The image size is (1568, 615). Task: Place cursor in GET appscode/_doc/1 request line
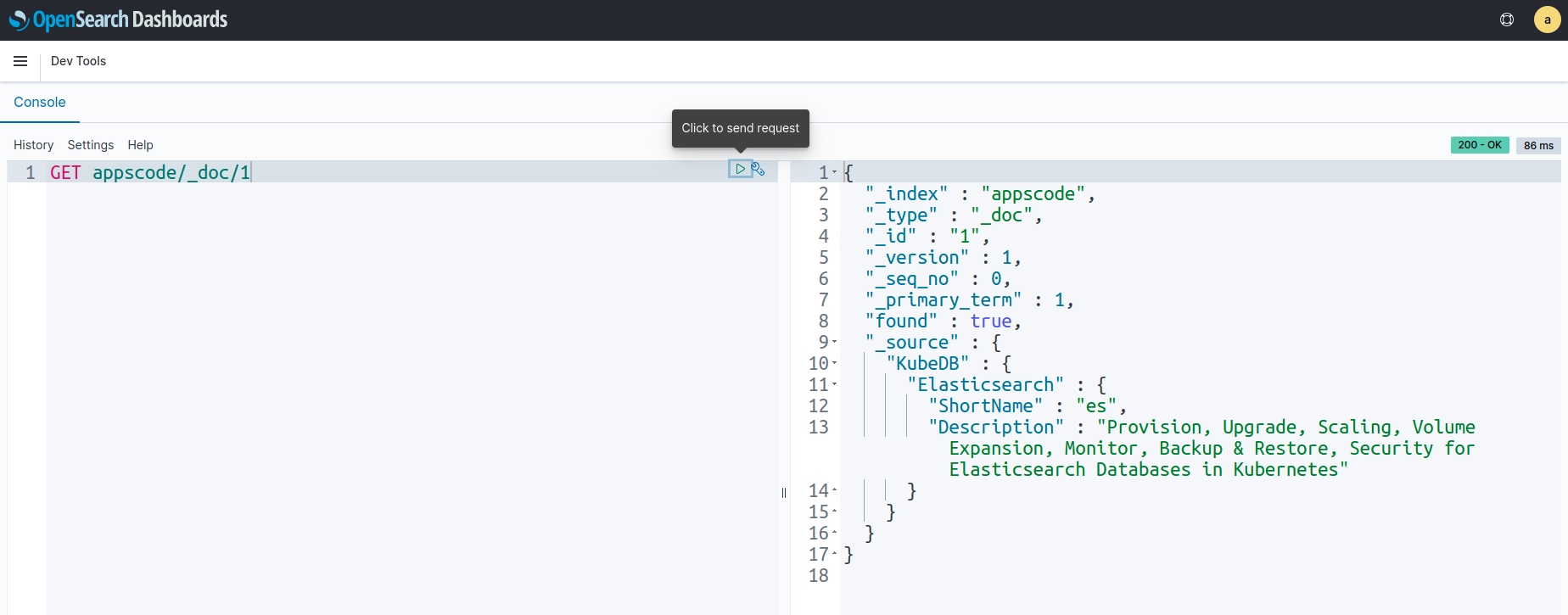pyautogui.click(x=170, y=172)
